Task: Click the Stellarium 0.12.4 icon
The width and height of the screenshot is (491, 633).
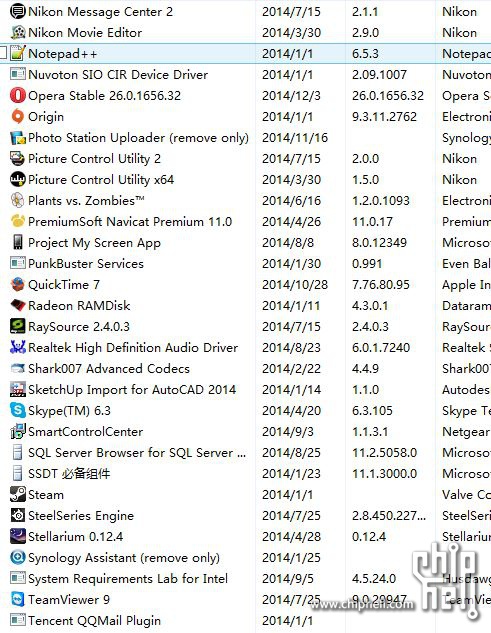Action: tap(17, 537)
